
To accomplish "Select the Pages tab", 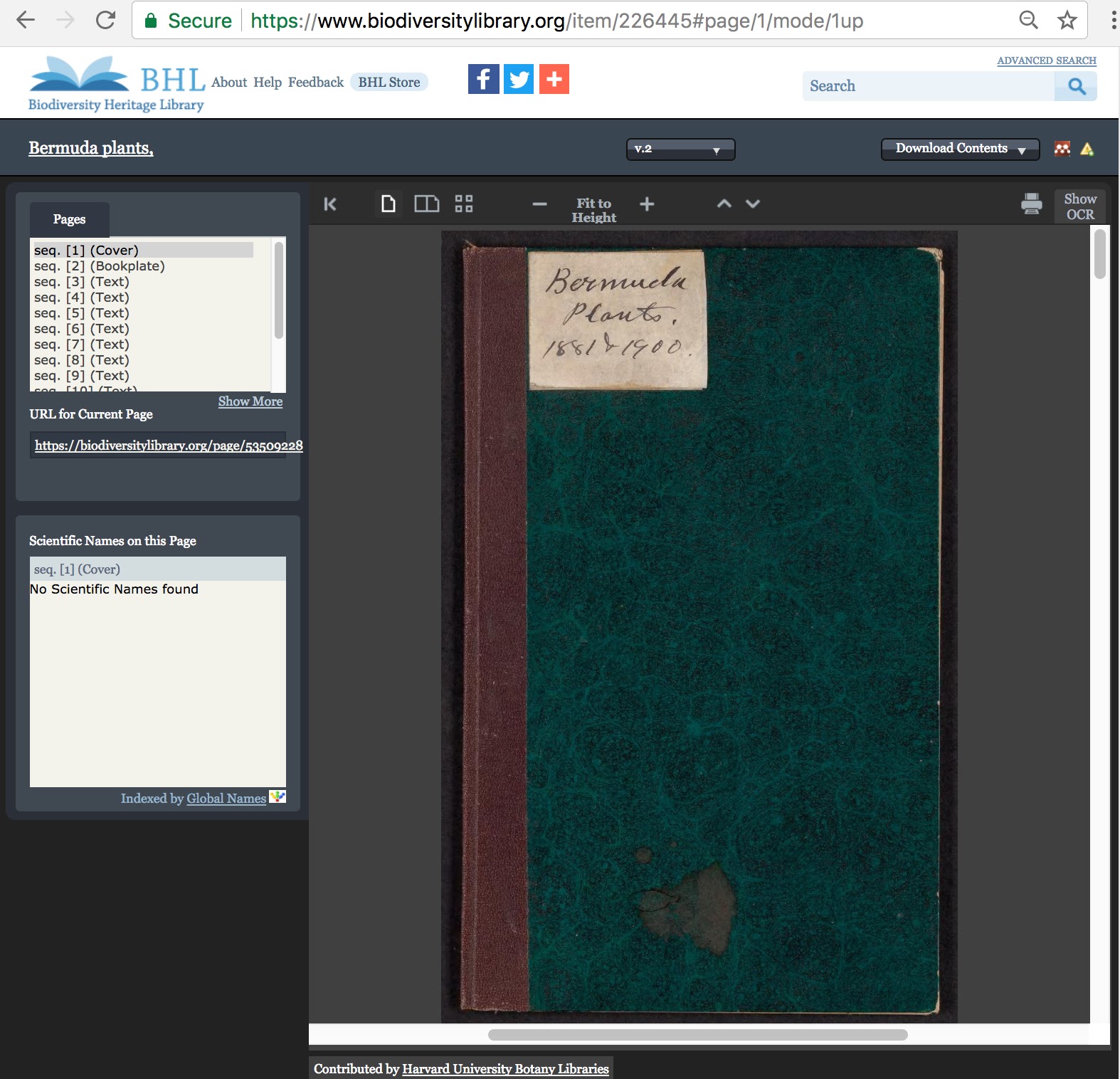I will 69,219.
